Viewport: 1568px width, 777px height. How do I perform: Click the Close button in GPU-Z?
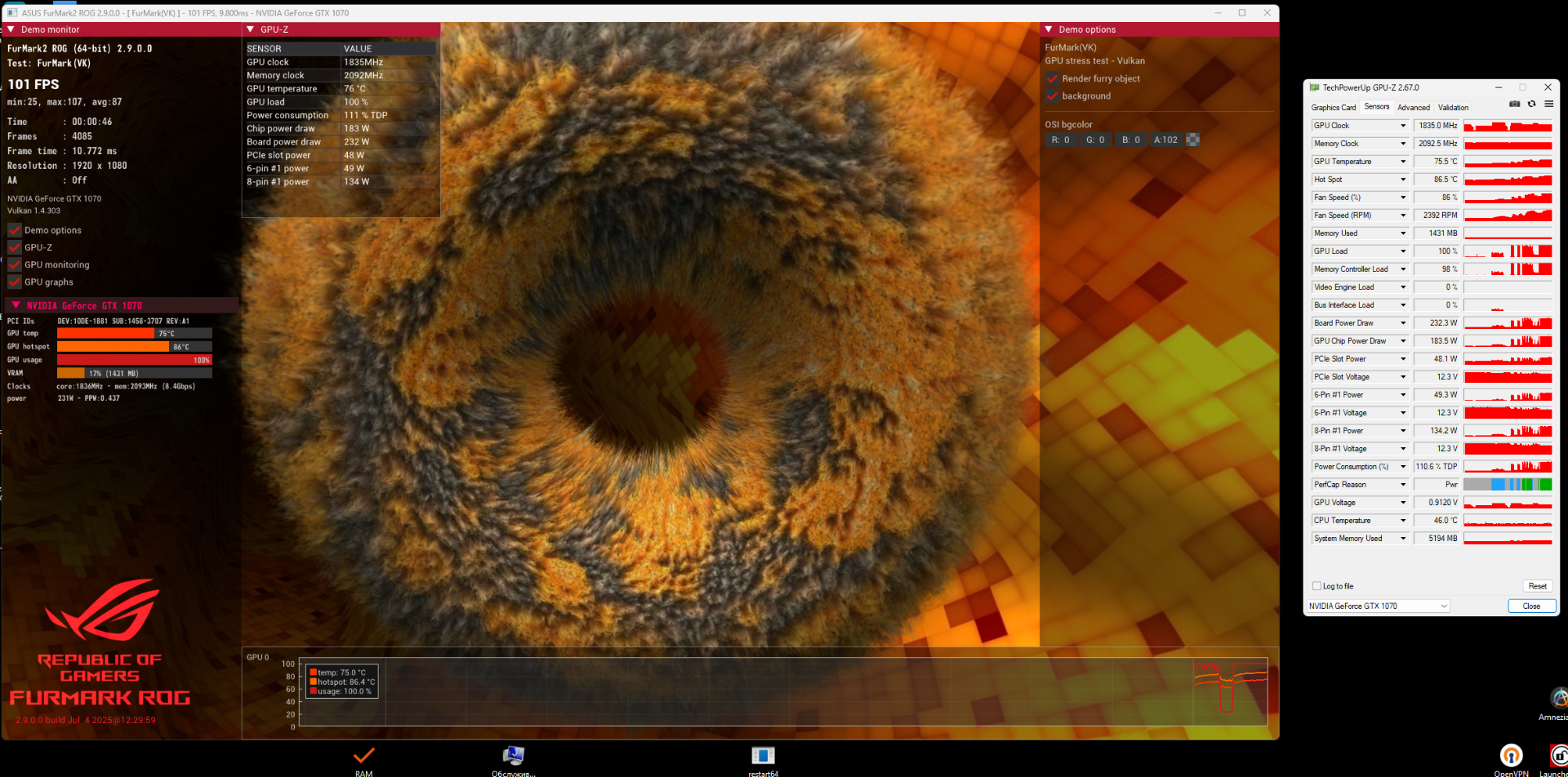click(1531, 606)
